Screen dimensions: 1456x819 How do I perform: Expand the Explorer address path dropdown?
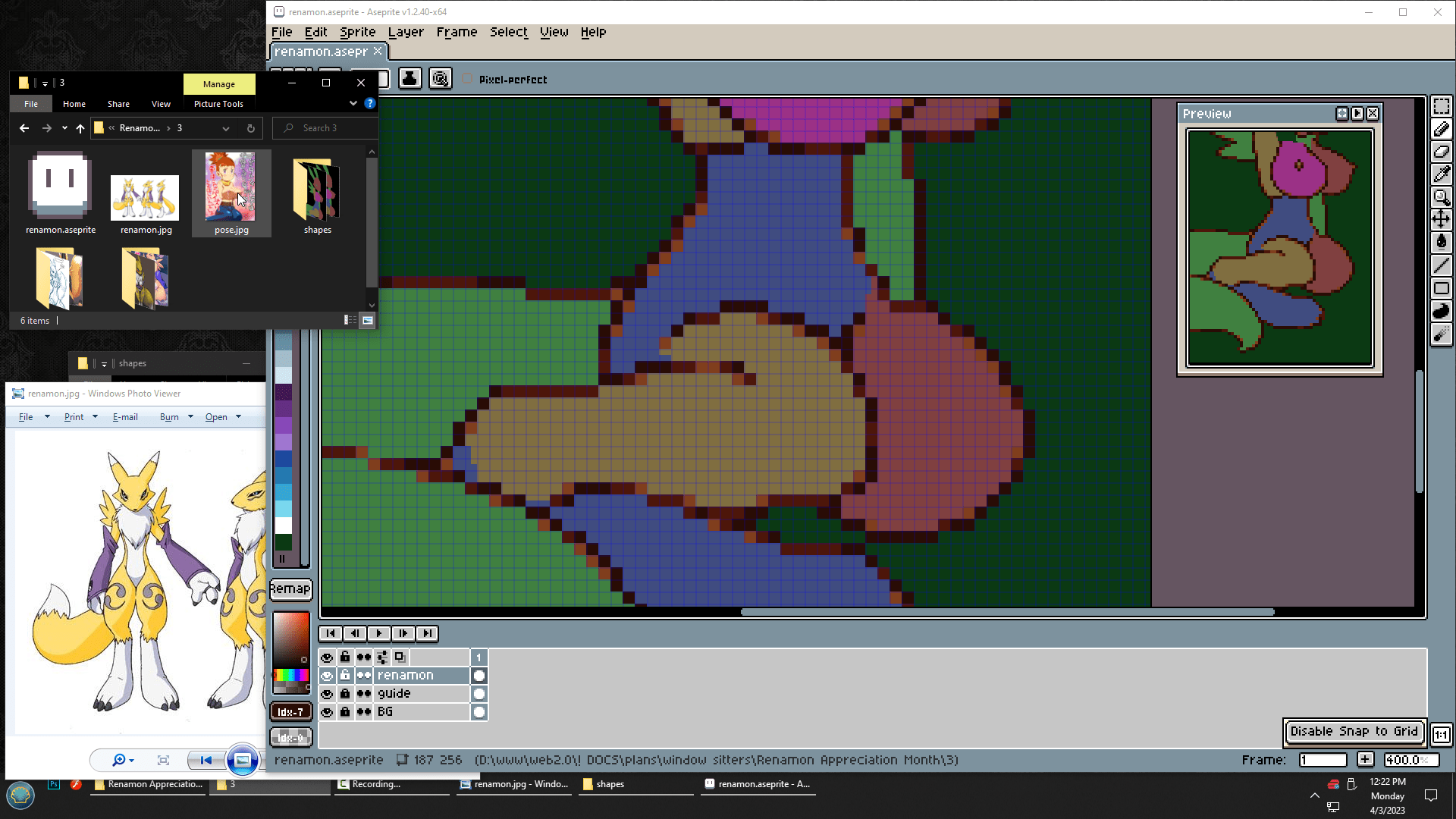(225, 128)
